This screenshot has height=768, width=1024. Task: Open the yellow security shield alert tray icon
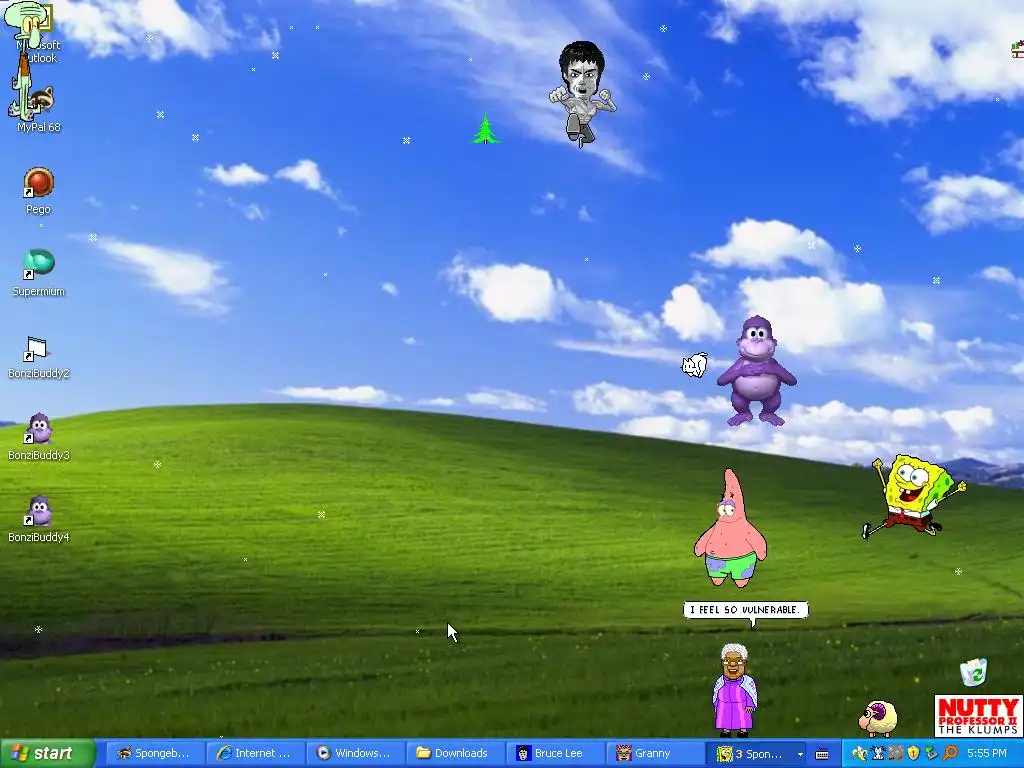coord(914,754)
